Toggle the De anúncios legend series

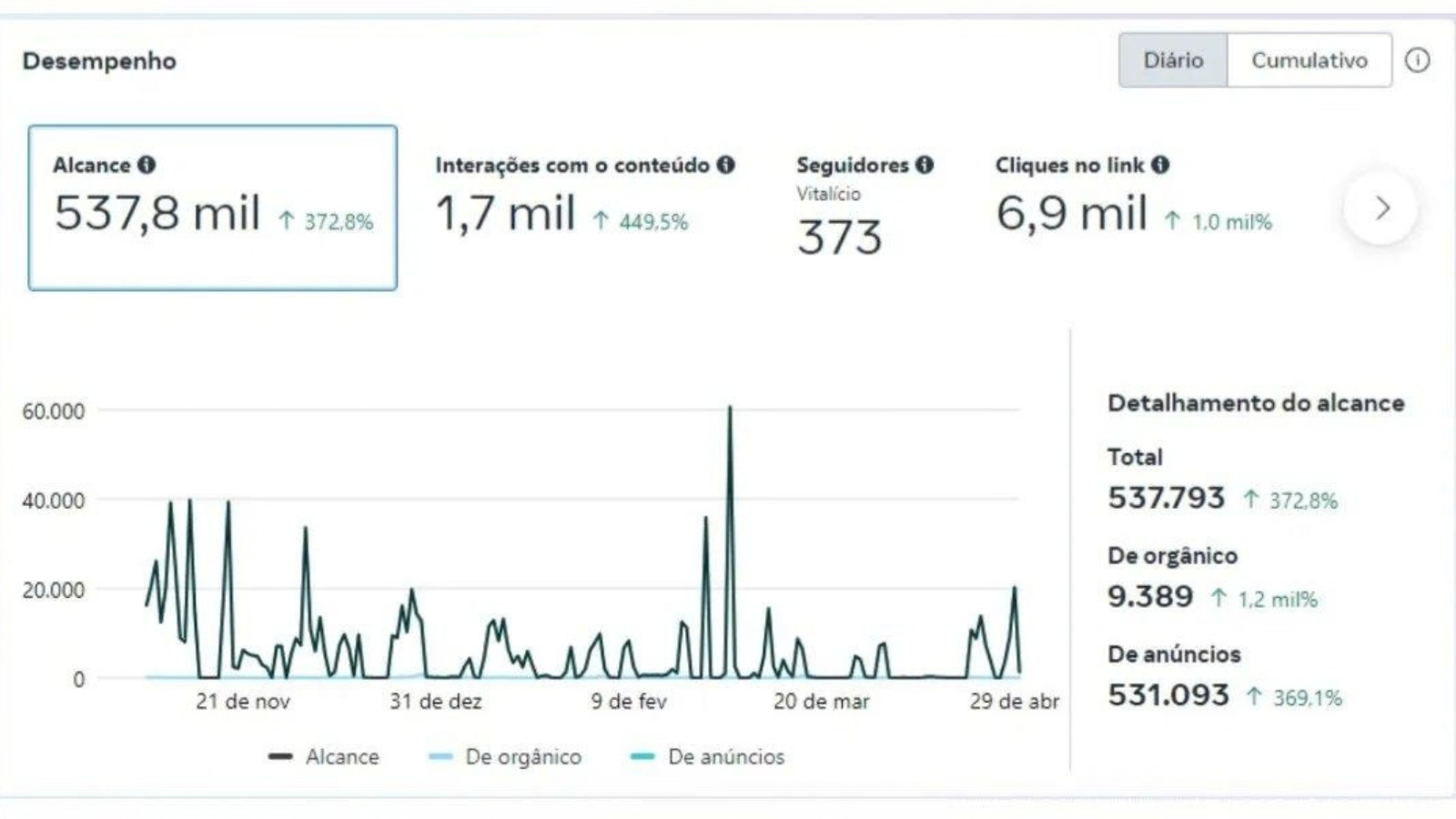click(707, 756)
